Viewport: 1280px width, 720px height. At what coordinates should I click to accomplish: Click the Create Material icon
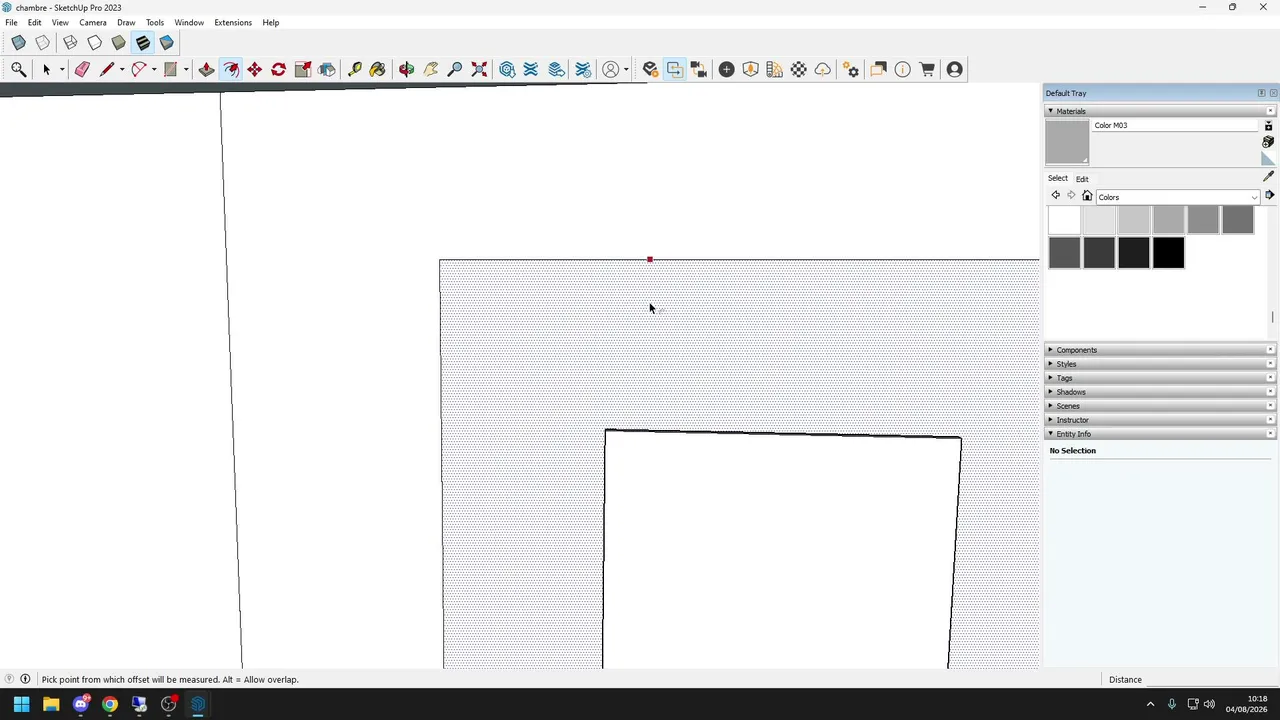pos(1268,142)
